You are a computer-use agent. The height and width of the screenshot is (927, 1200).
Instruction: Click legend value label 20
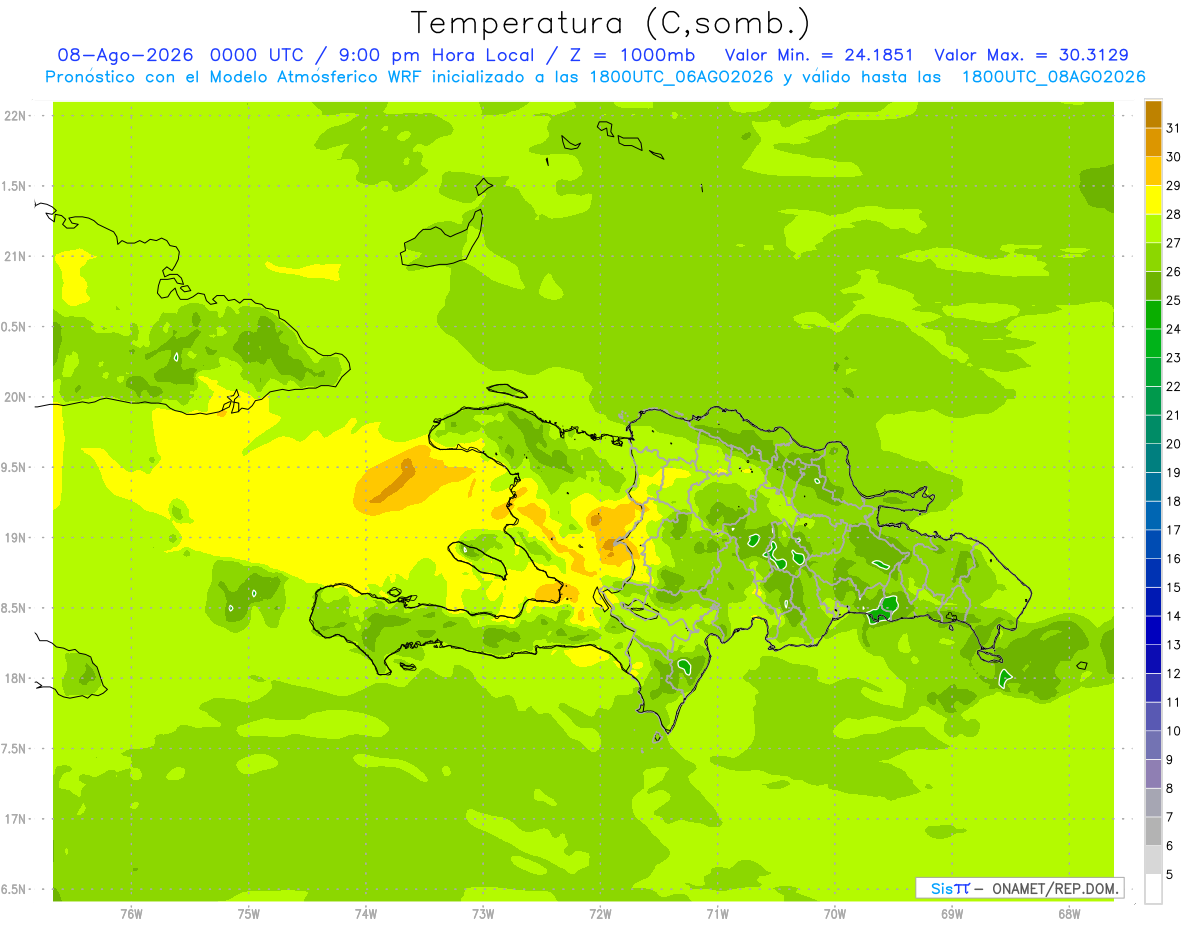click(1174, 444)
